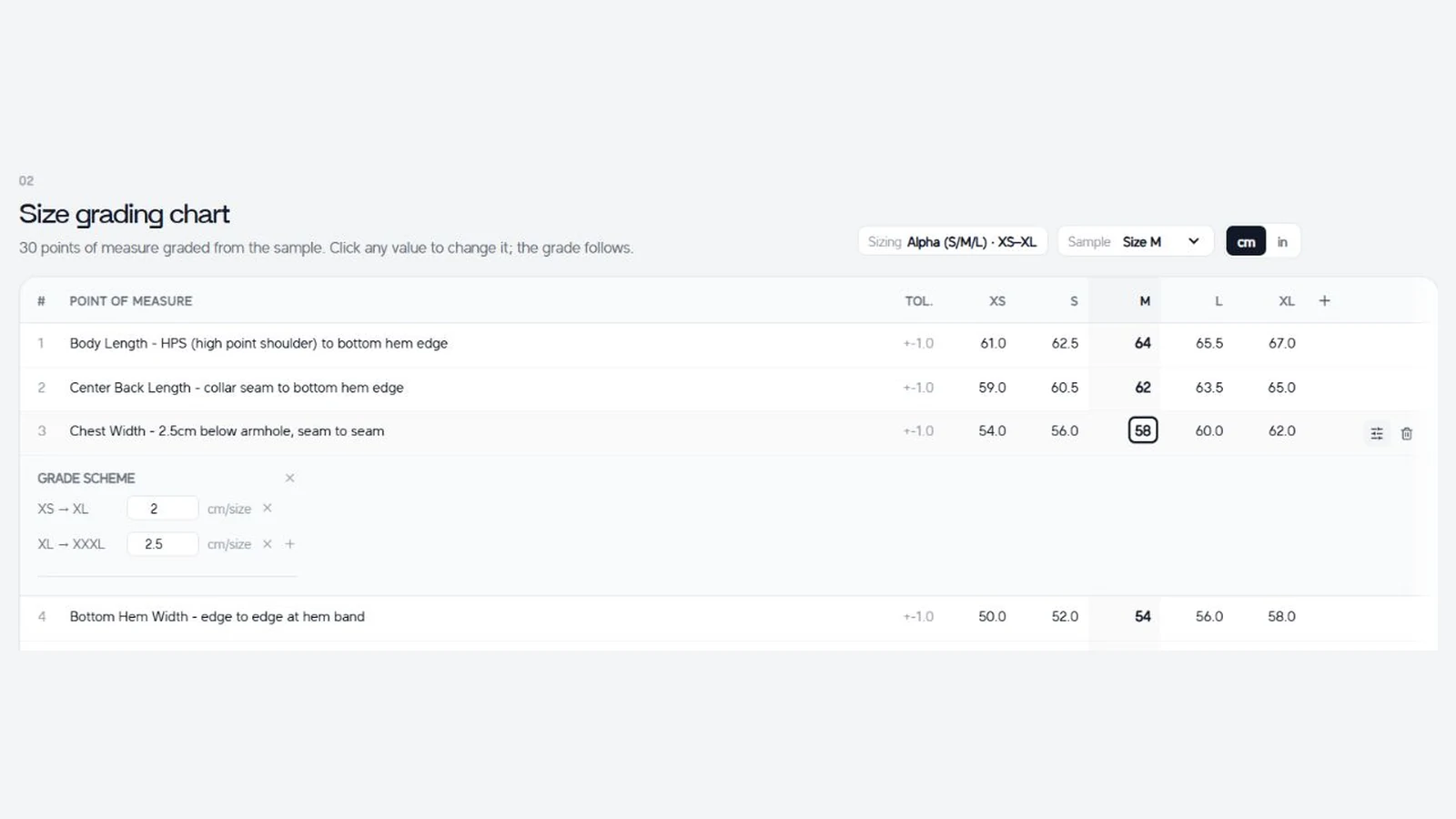Click the Body Length M value 64
The width and height of the screenshot is (1456, 819).
point(1143,343)
